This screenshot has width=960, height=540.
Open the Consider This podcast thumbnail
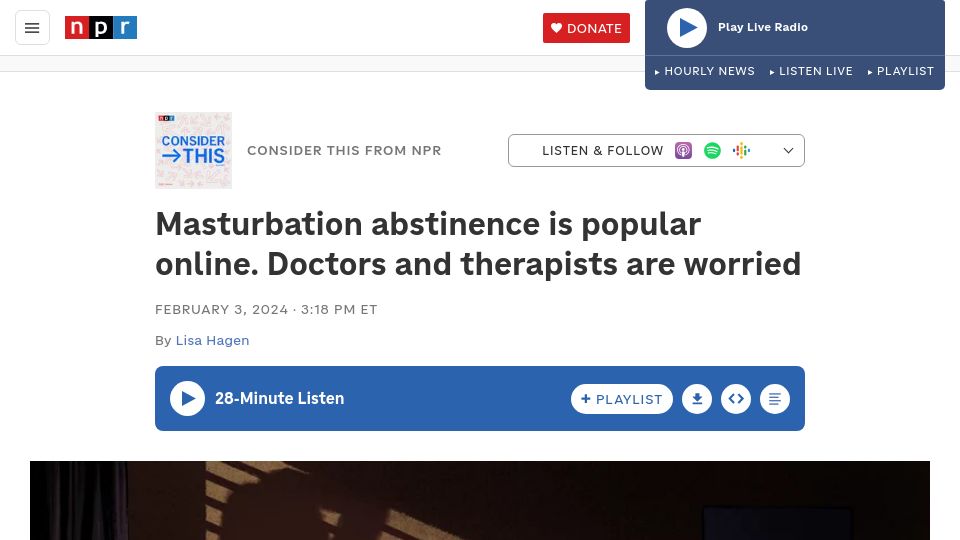pyautogui.click(x=193, y=151)
